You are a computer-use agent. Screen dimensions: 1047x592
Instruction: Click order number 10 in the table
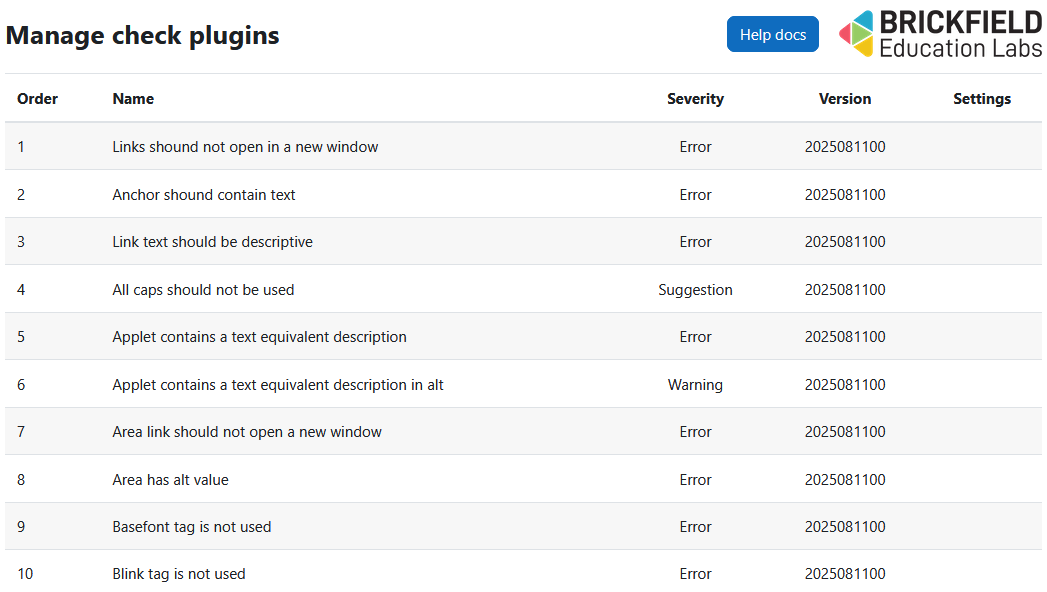[25, 574]
